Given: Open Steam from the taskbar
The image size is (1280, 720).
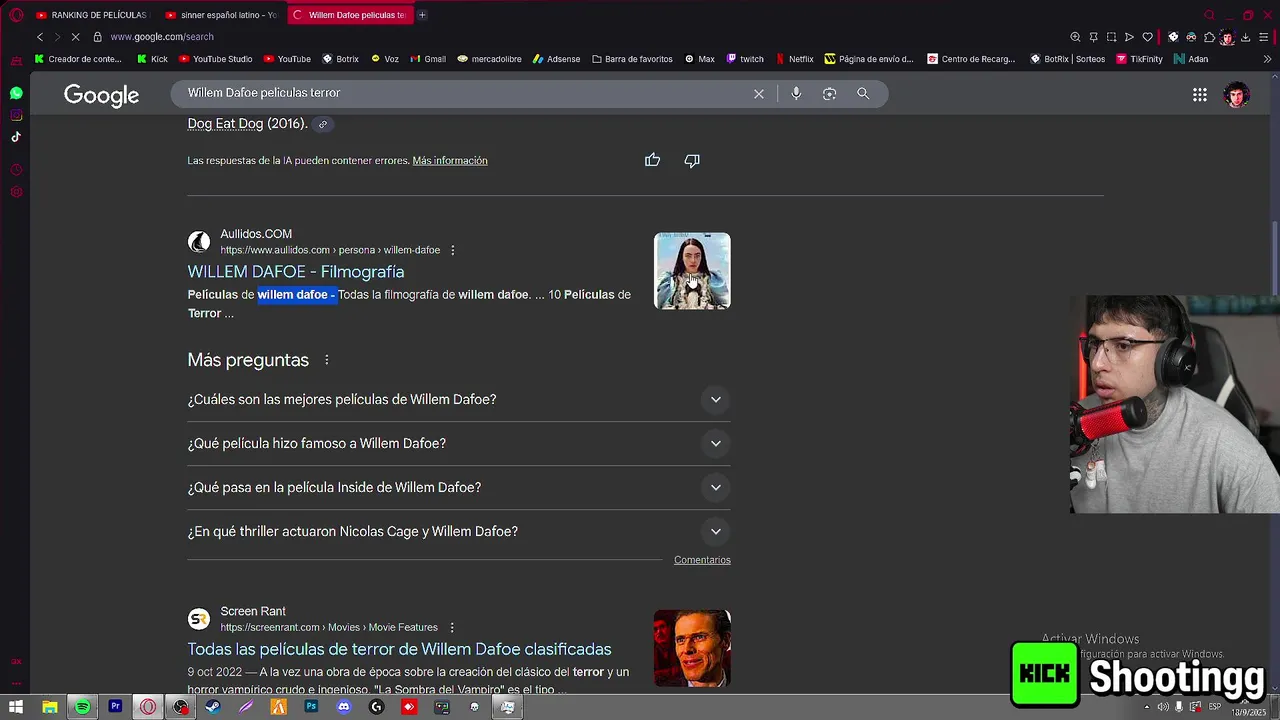Looking at the screenshot, I should [213, 707].
